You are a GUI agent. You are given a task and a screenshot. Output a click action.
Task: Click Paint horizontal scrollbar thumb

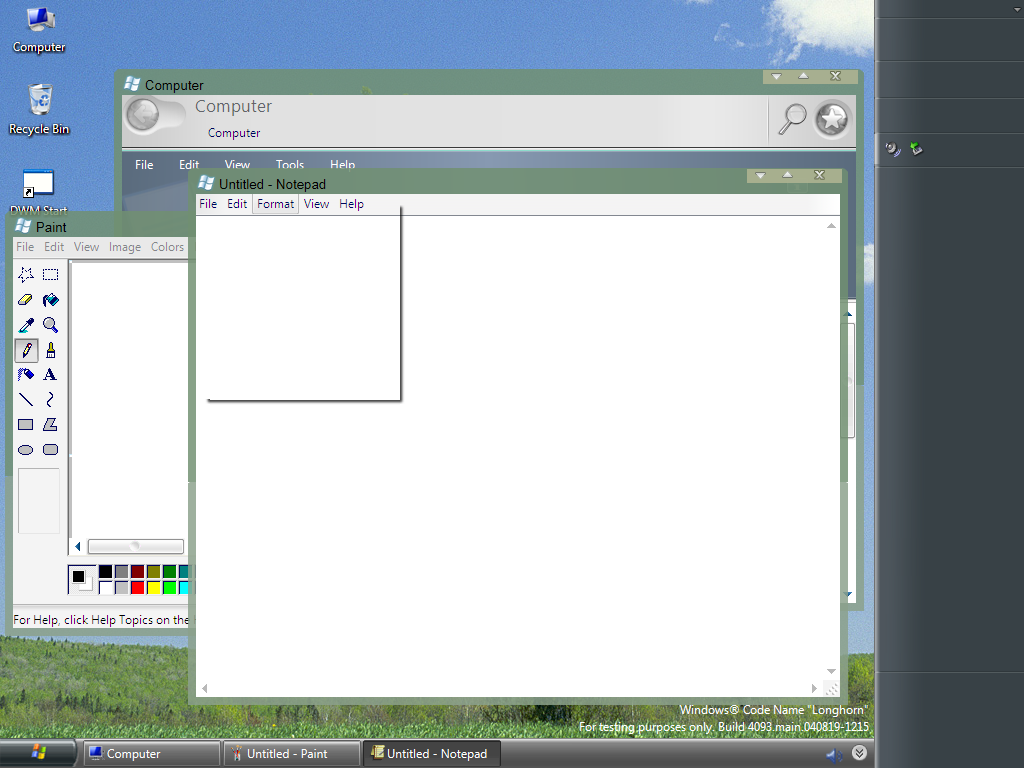(x=136, y=546)
